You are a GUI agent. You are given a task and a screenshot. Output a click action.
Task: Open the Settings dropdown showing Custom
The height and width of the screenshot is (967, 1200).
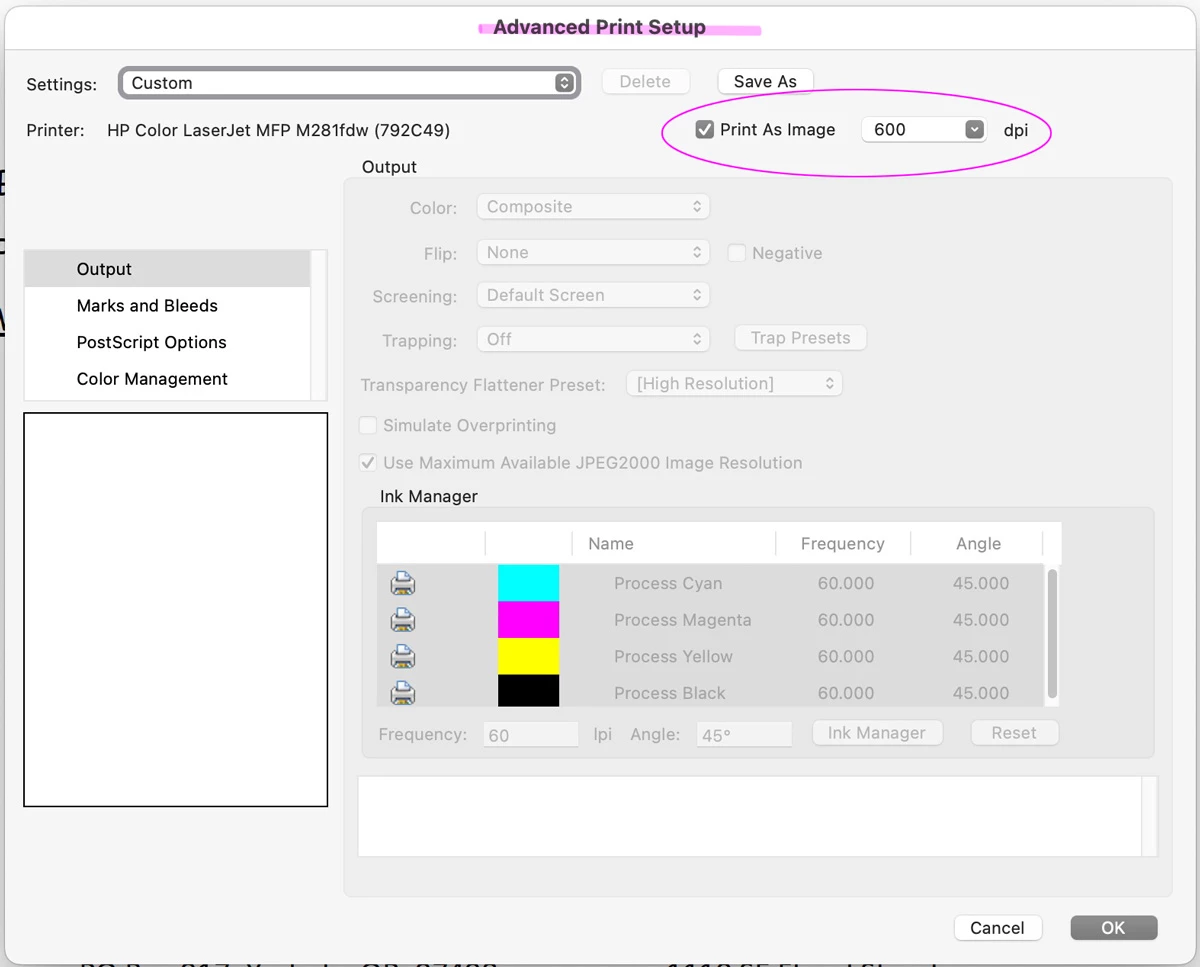349,83
